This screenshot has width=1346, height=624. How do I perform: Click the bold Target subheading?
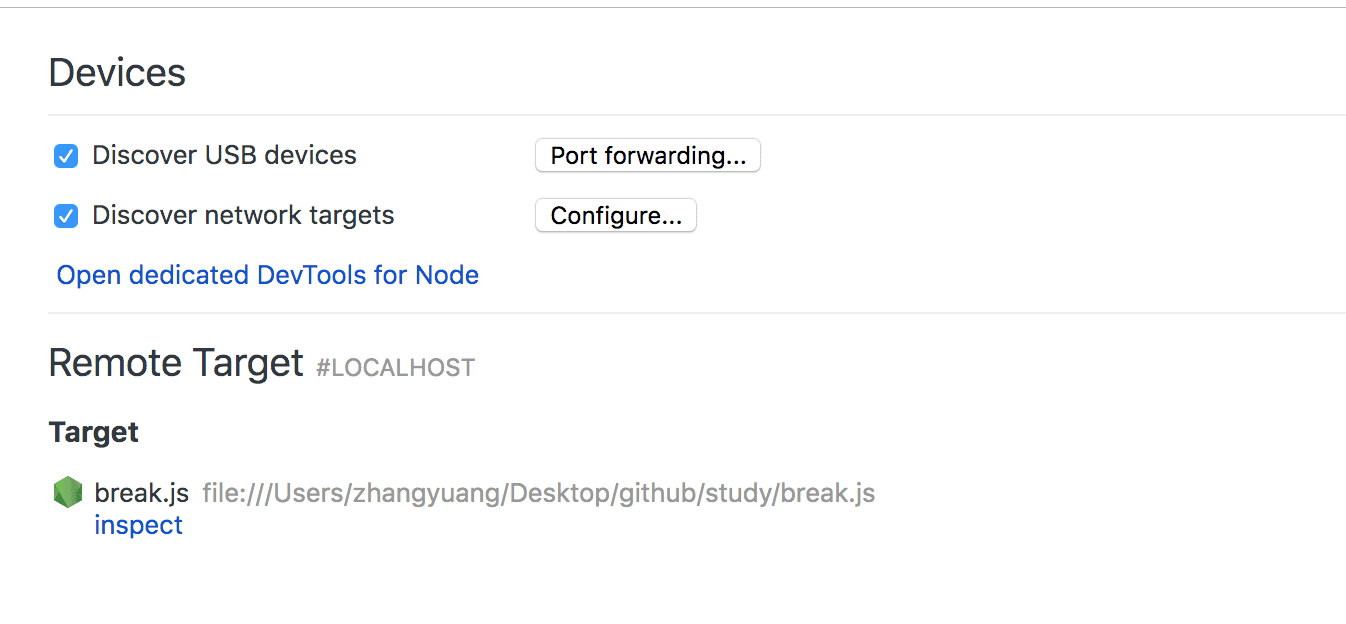94,432
